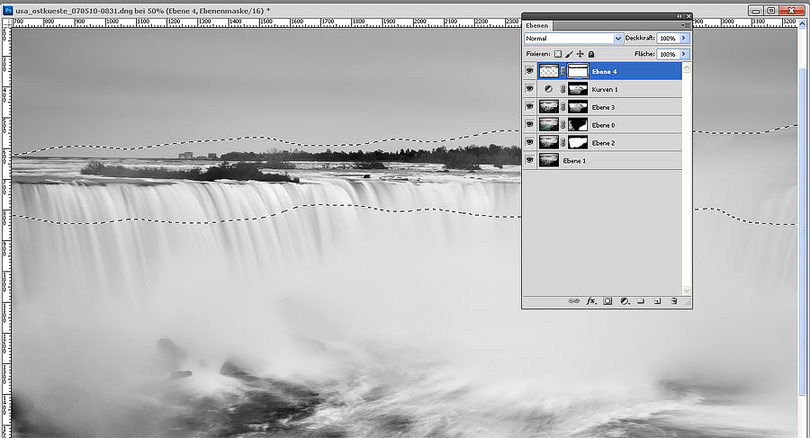The width and height of the screenshot is (810, 438).
Task: Select layer named Ebene 4
Action: click(x=604, y=71)
